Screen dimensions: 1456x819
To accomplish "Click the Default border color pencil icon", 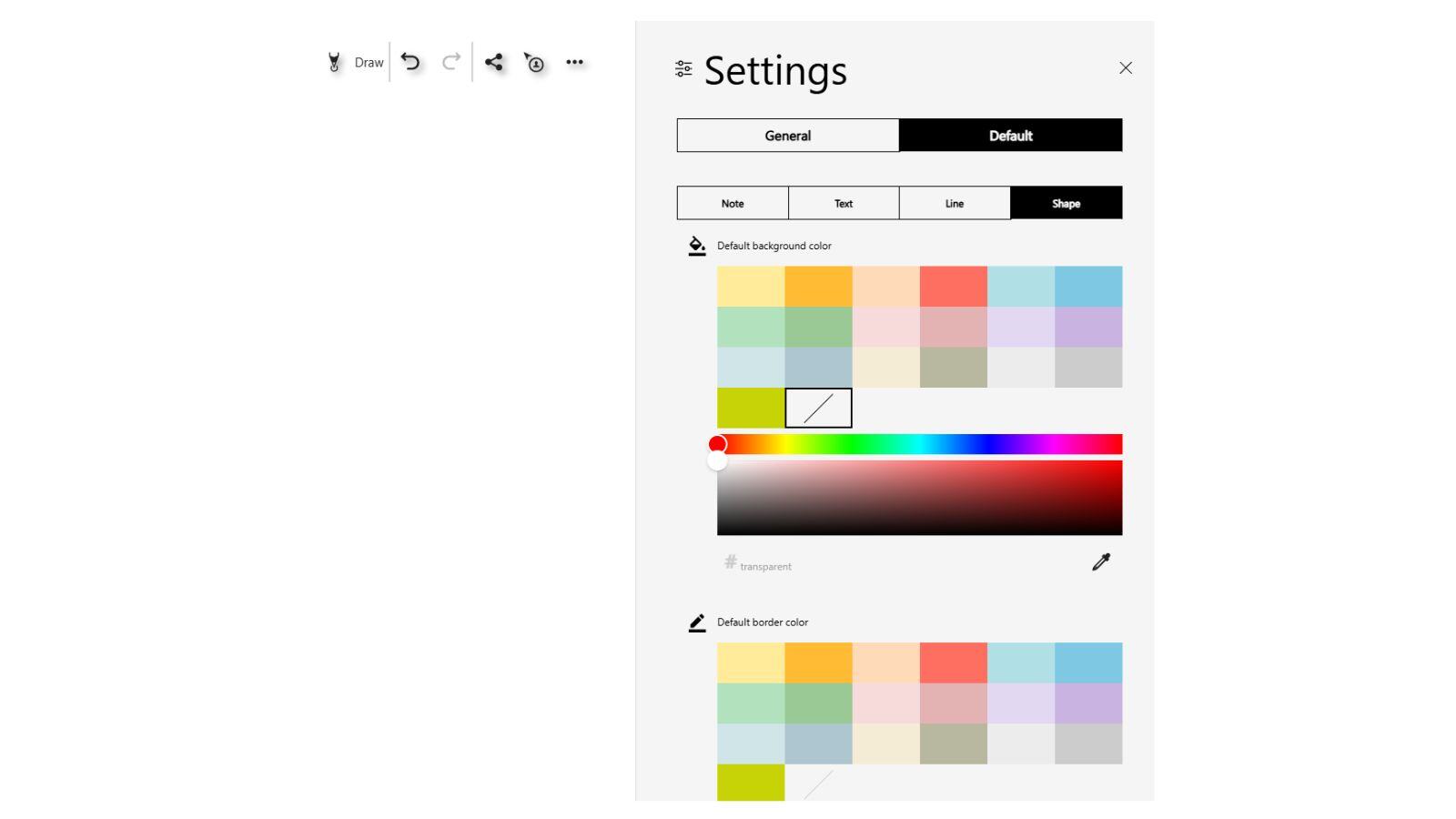I will (x=697, y=621).
